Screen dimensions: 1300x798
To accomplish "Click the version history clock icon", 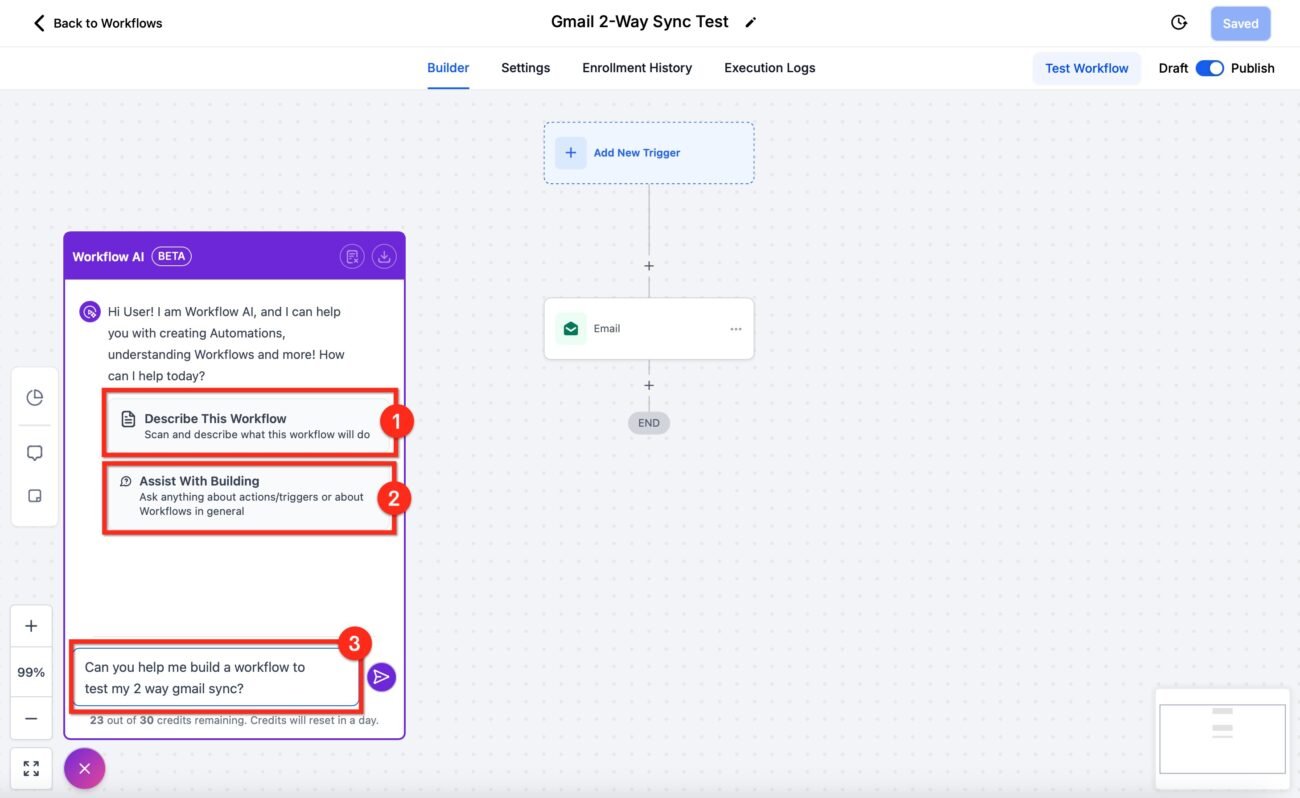I will 1178,21.
